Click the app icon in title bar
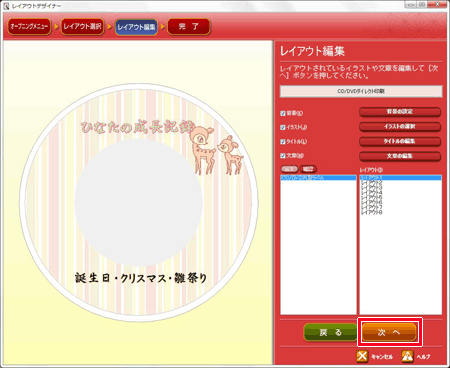Screen dimensions: 450x368 6,6
